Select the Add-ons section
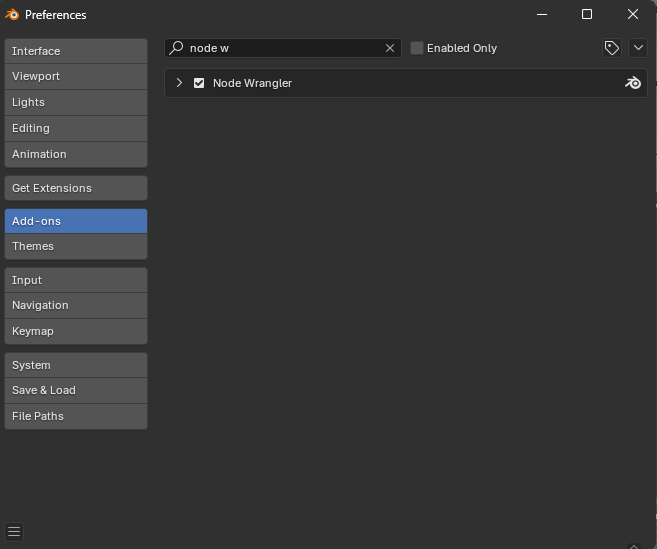 (76, 221)
